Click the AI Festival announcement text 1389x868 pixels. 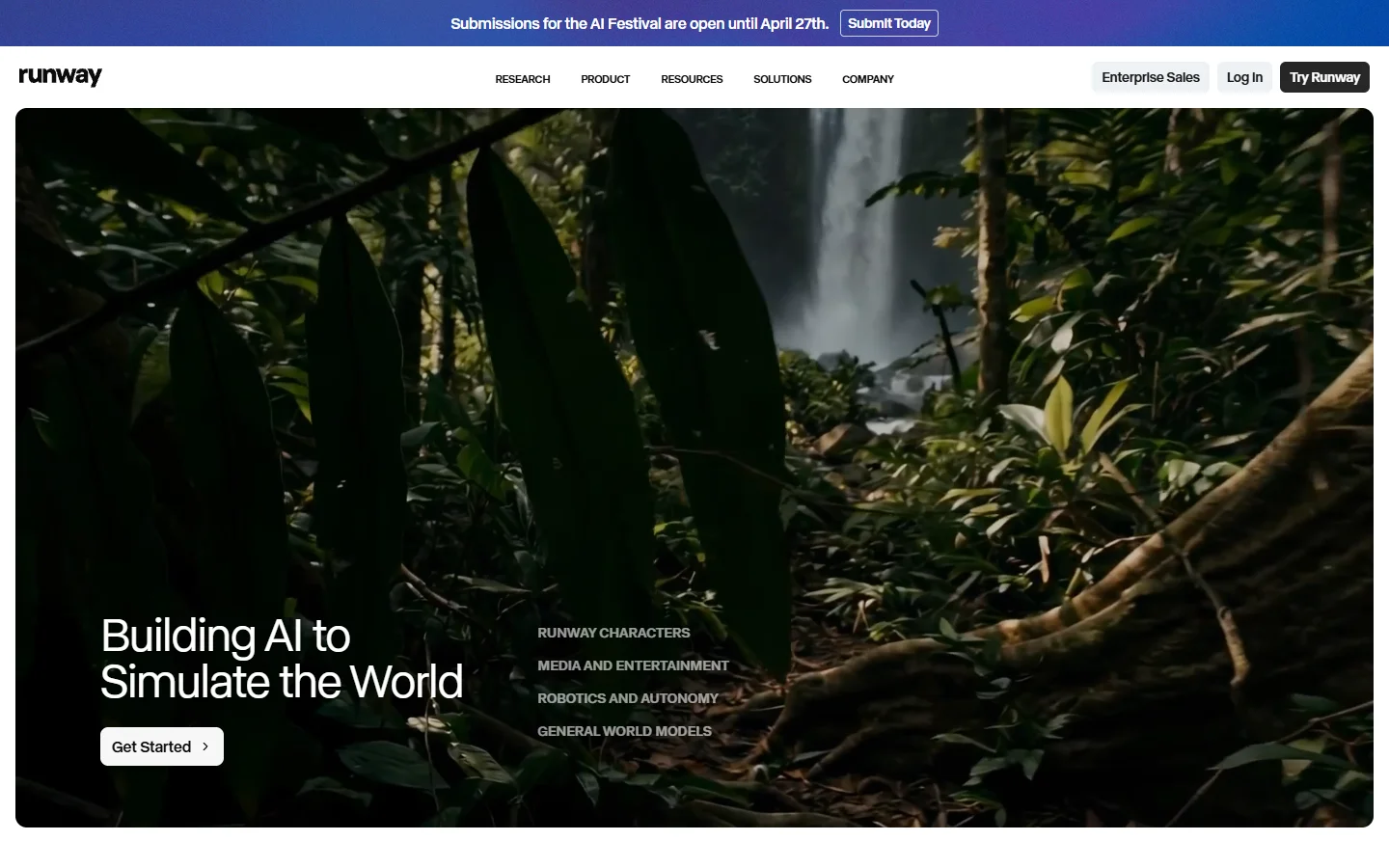(x=639, y=22)
